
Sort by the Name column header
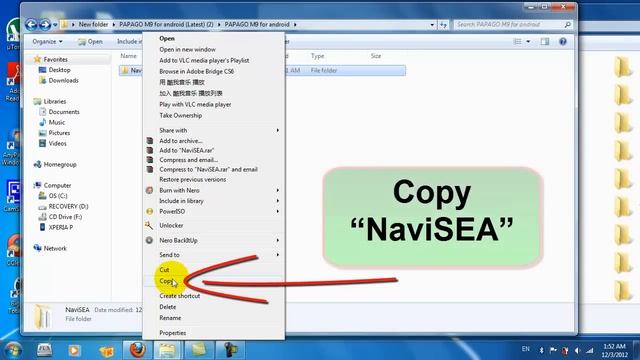tap(129, 56)
